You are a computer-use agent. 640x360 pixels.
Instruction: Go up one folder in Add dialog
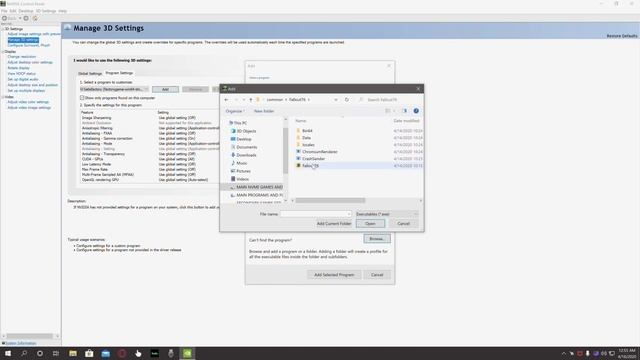(x=251, y=100)
